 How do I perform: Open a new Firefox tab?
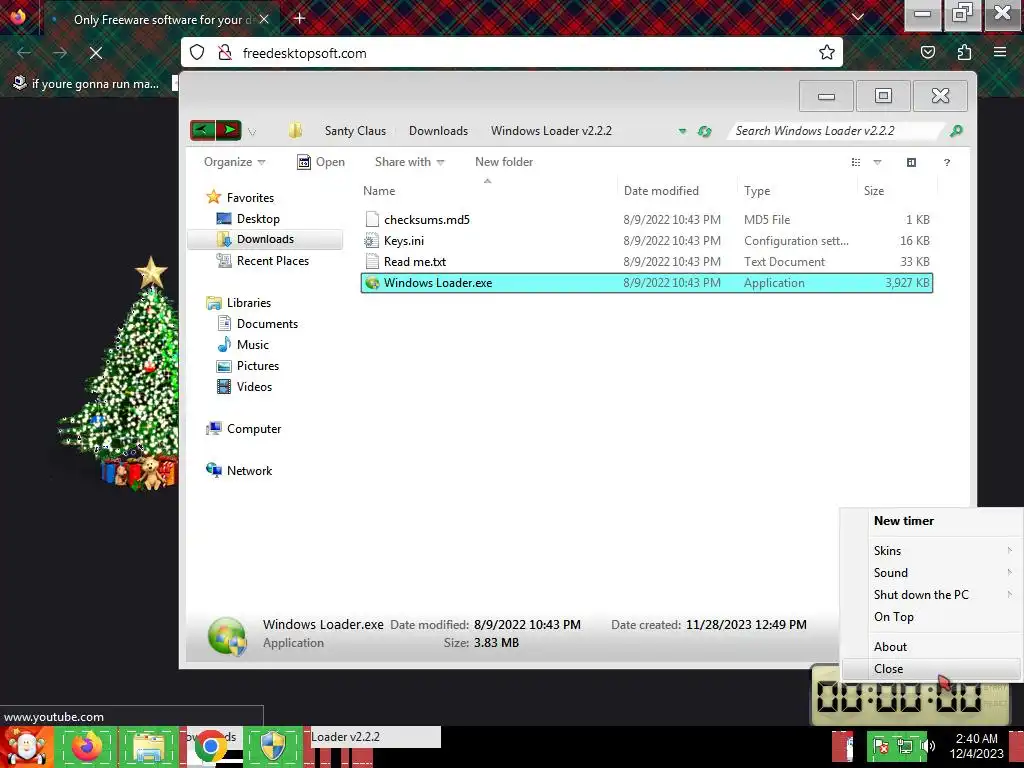[x=300, y=18]
